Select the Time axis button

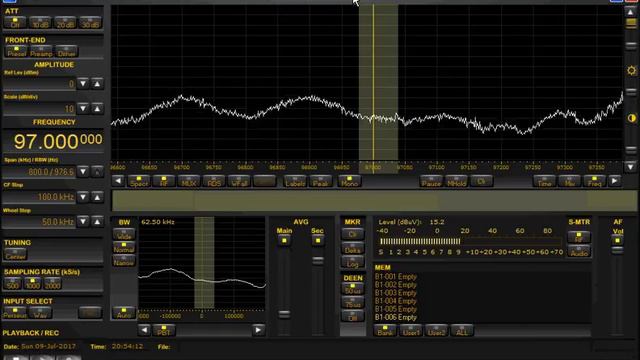(544, 181)
